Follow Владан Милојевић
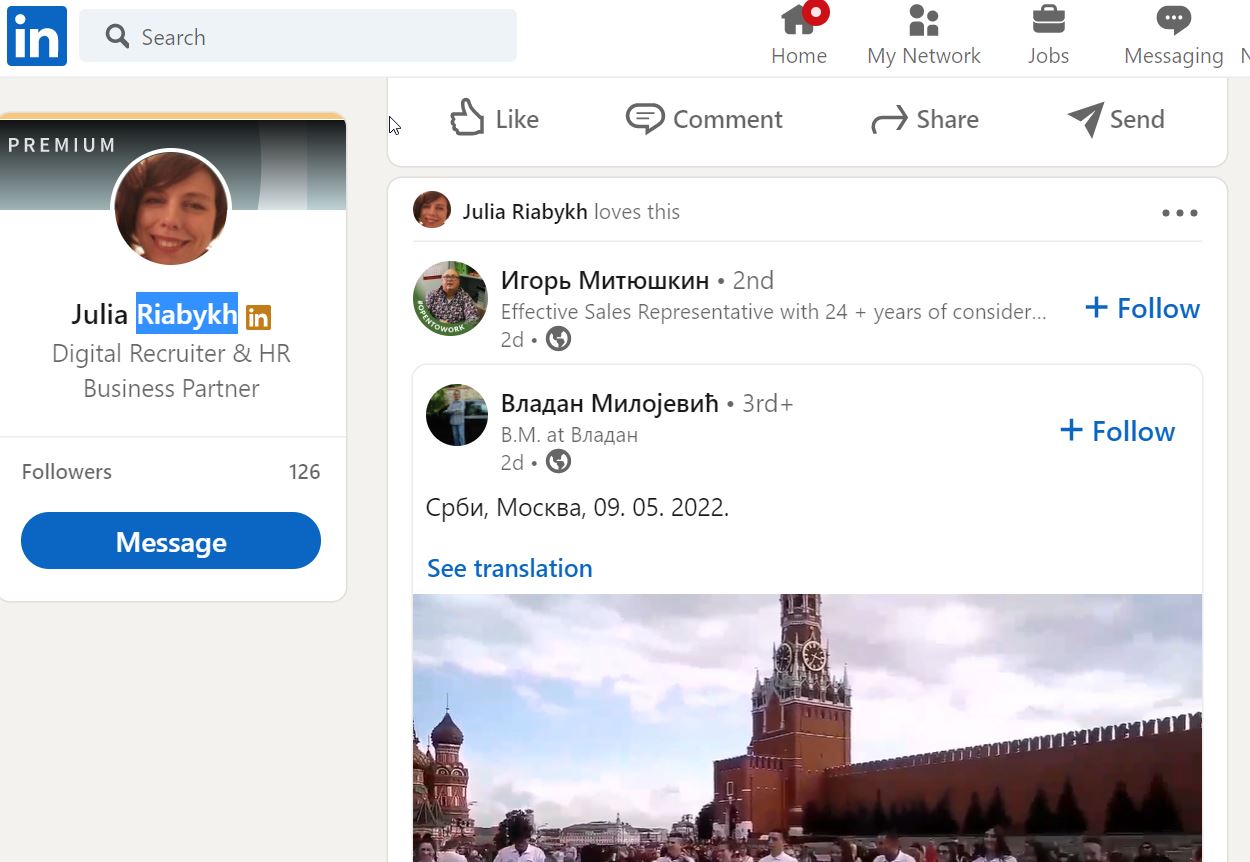This screenshot has height=862, width=1250. point(1117,431)
